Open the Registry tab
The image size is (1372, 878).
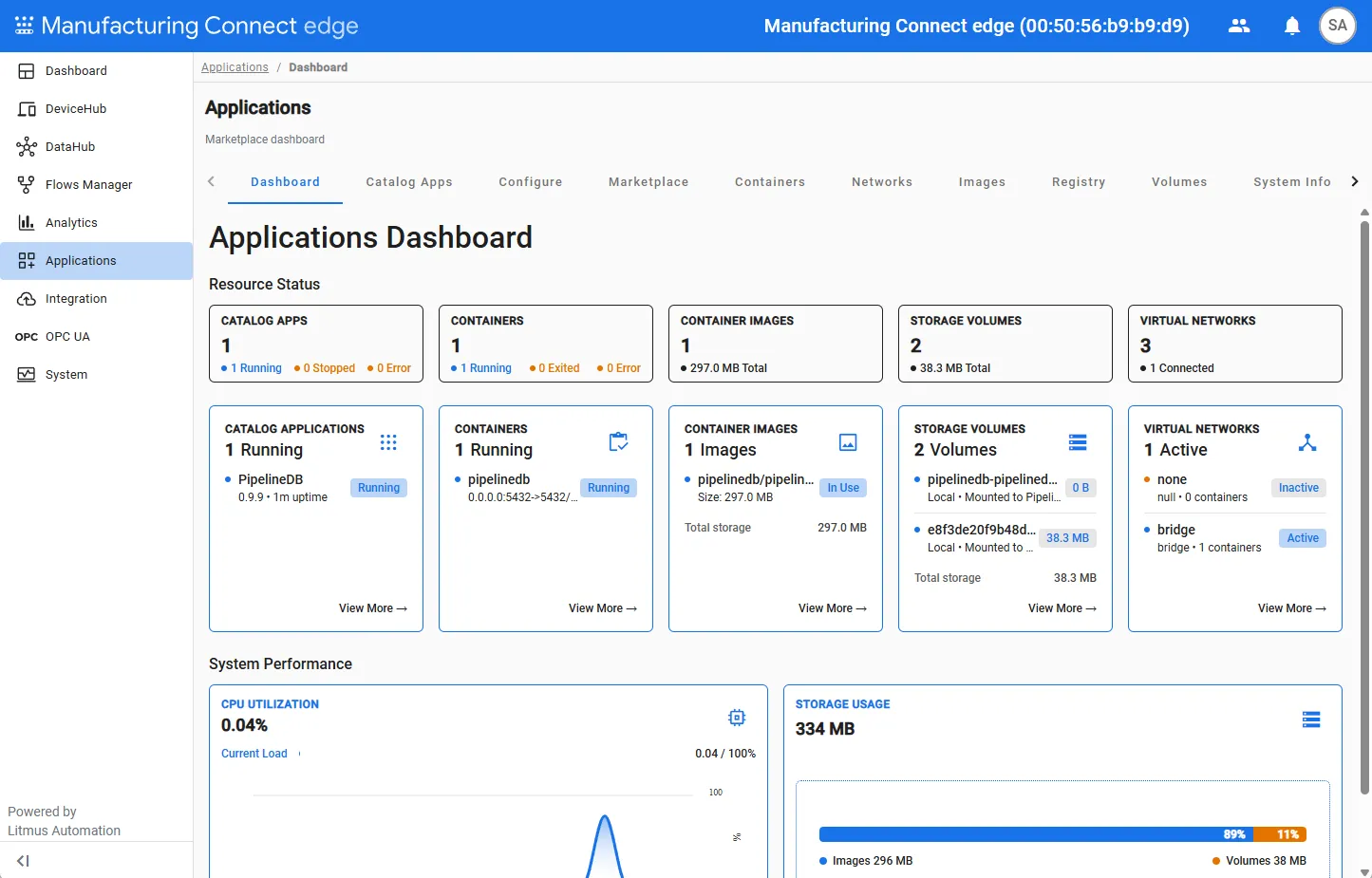pos(1079,182)
